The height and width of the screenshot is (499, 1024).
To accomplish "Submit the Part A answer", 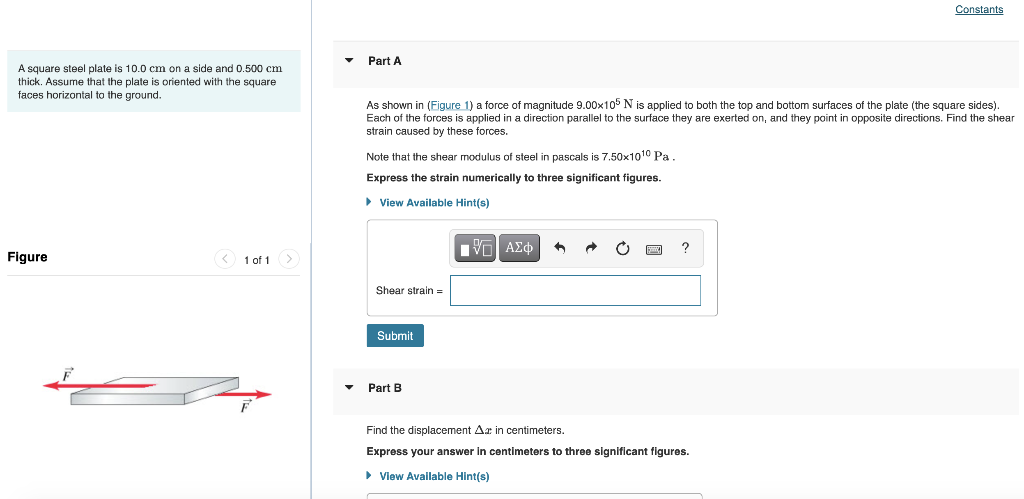I will click(395, 336).
